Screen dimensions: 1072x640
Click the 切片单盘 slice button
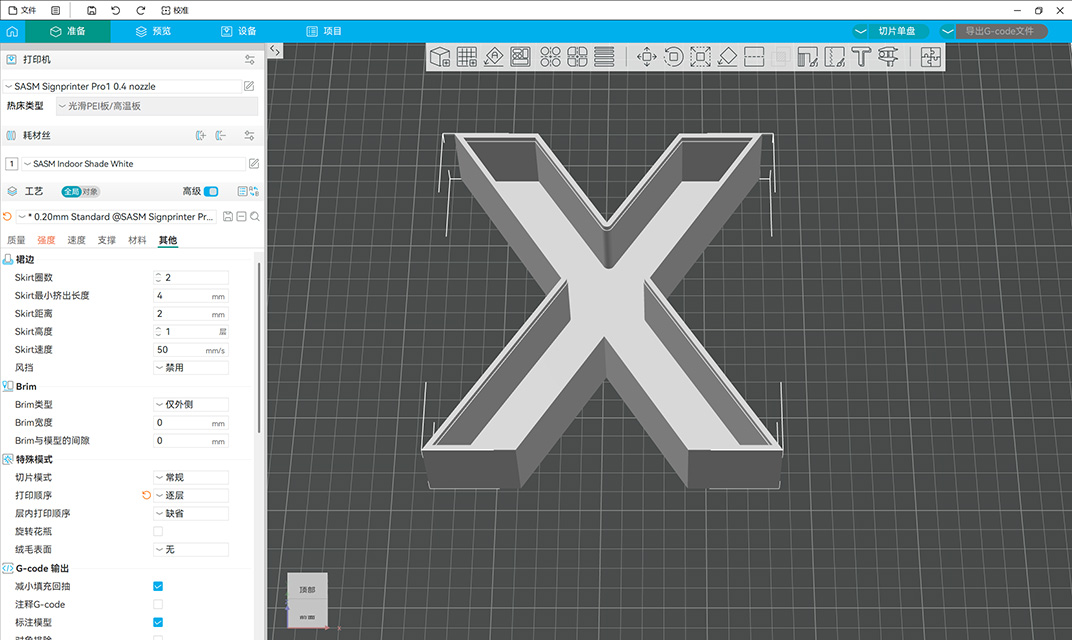[895, 31]
